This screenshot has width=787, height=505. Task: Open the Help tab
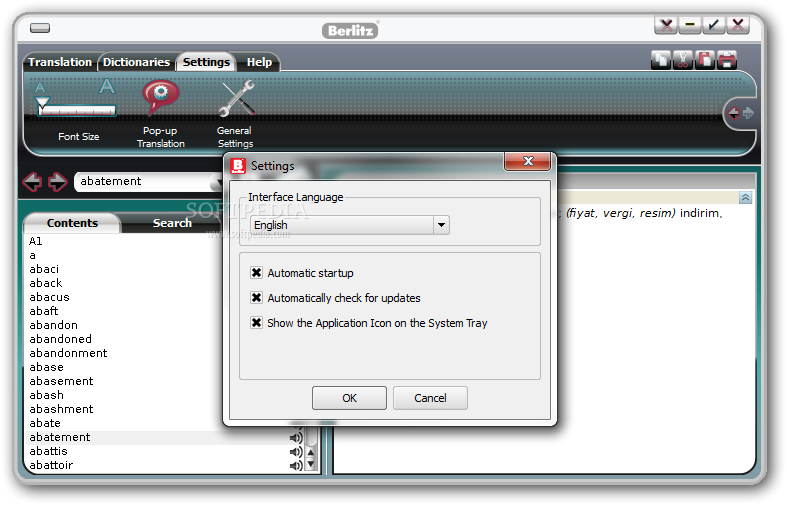(259, 62)
